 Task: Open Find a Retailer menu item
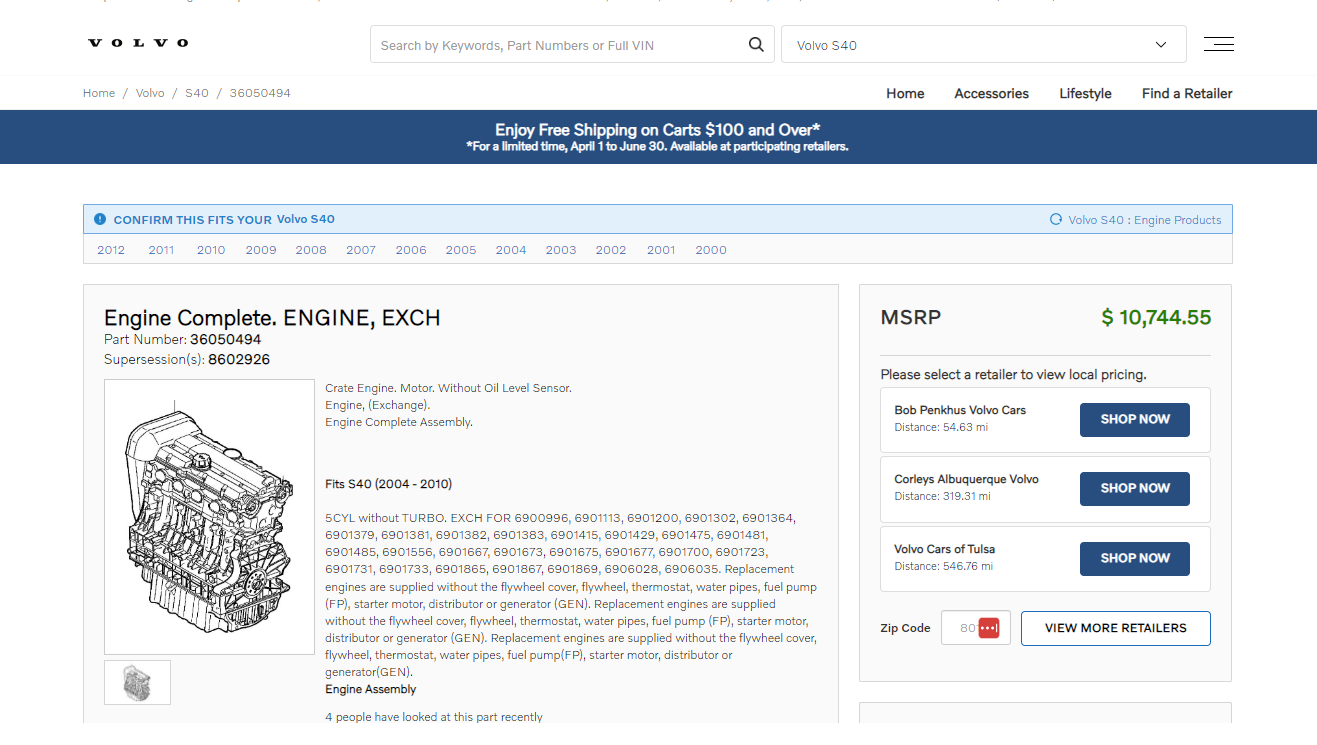click(x=1187, y=93)
